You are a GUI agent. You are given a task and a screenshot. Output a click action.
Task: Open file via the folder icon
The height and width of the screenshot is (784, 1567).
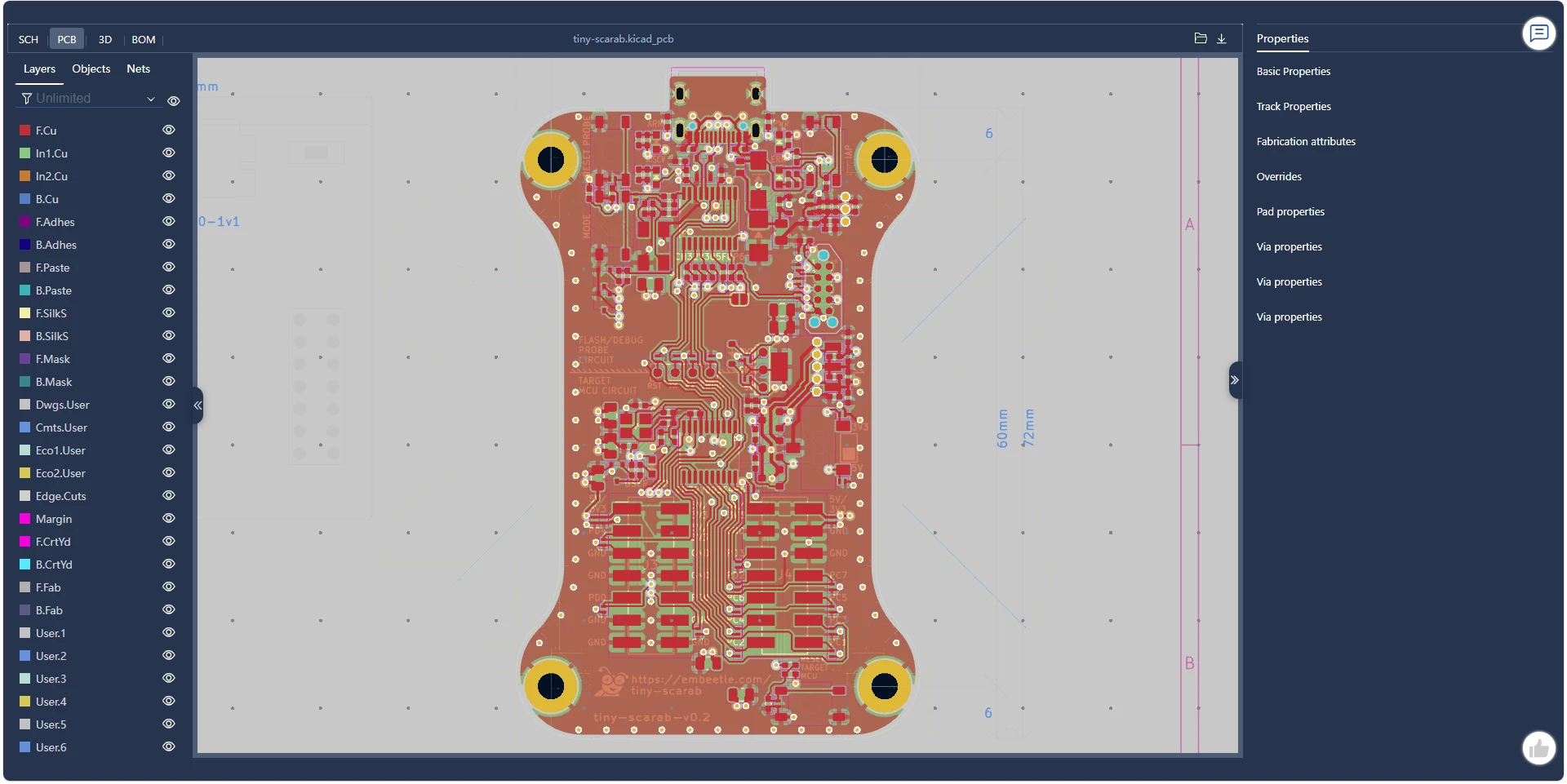tap(1200, 38)
